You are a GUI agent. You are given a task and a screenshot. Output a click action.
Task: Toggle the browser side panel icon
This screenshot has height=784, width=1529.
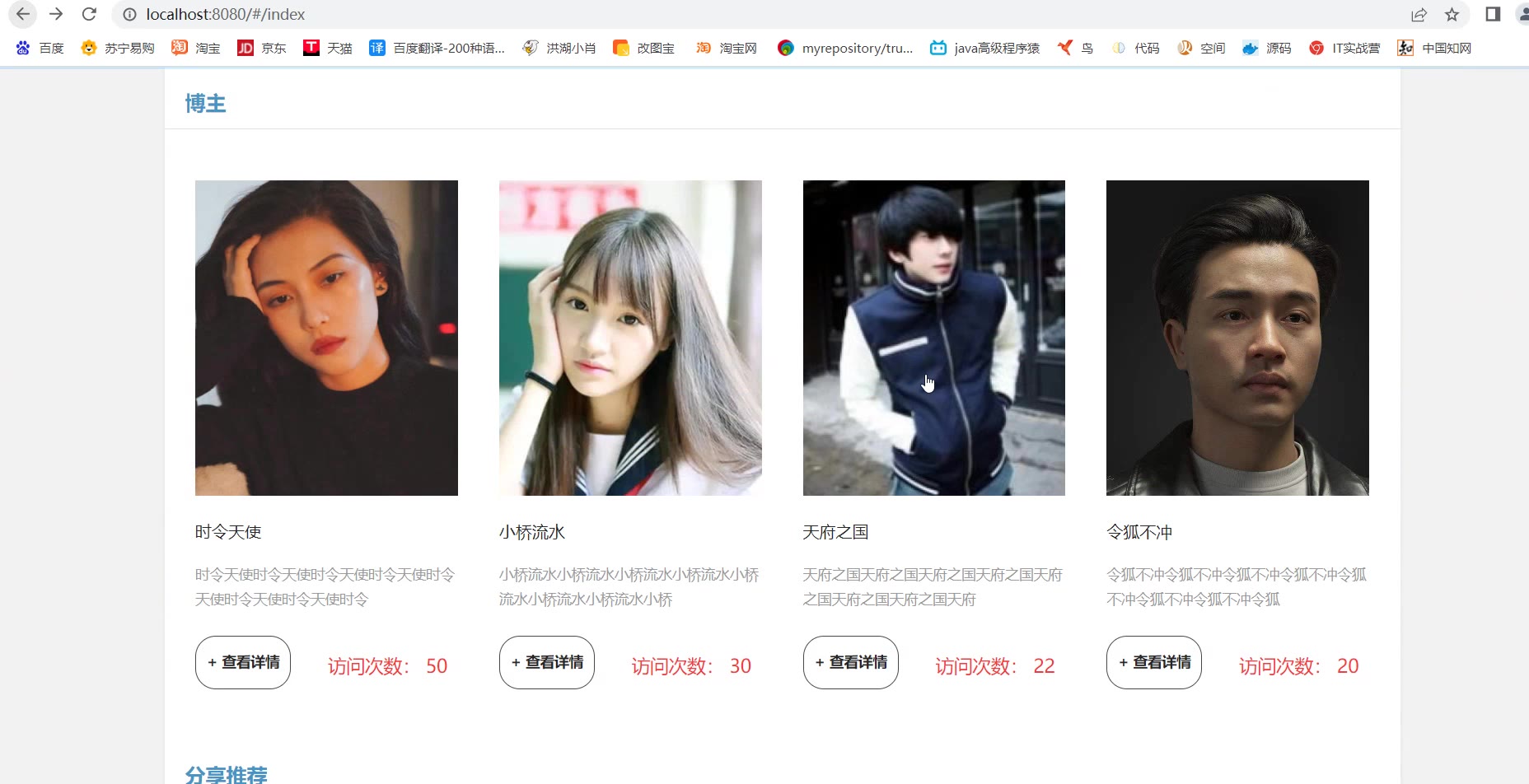coord(1493,14)
